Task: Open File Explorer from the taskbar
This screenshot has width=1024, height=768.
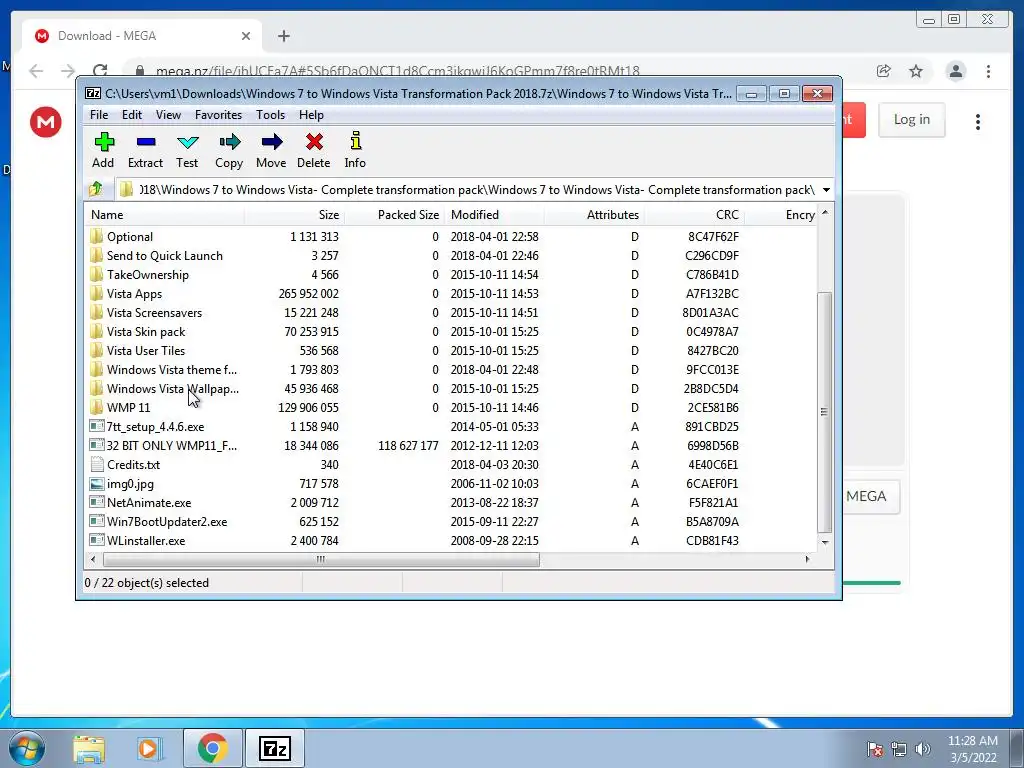Action: (x=89, y=748)
